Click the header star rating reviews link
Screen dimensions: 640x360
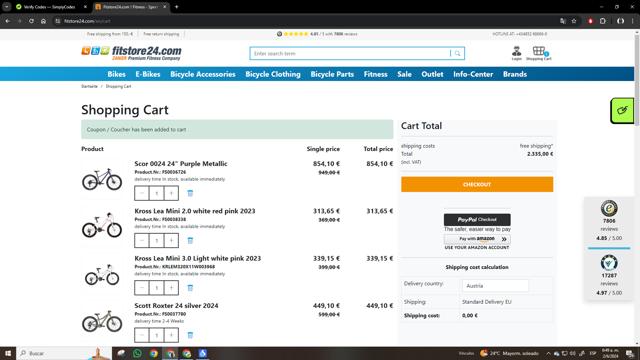[x=317, y=34]
